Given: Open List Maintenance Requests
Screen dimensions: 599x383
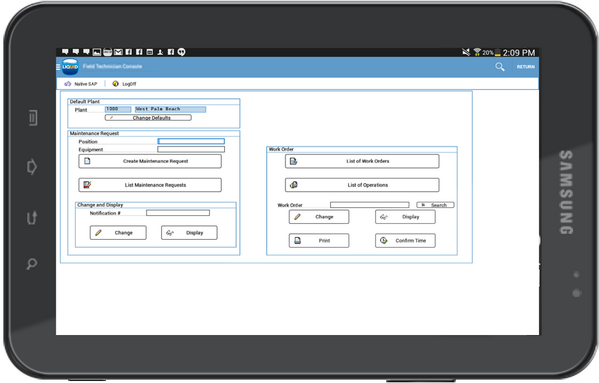Looking at the screenshot, I should coord(150,185).
